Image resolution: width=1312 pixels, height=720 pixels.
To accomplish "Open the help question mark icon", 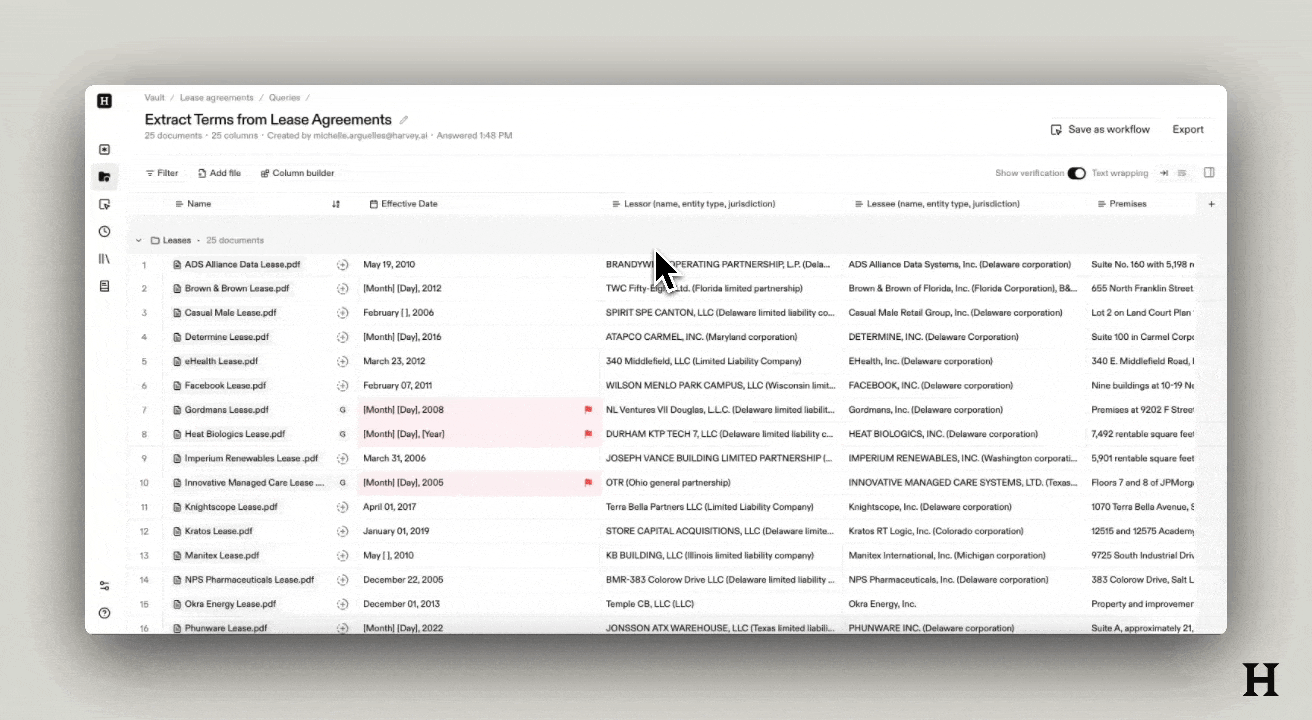I will click(x=104, y=613).
